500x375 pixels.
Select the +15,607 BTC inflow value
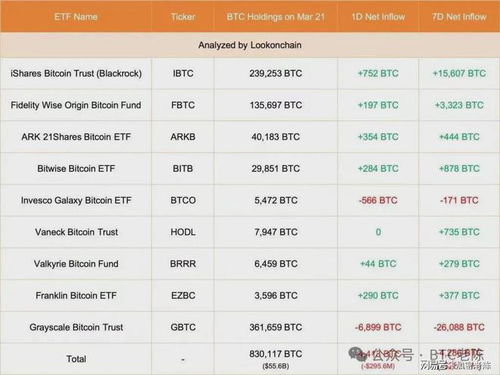pos(459,73)
